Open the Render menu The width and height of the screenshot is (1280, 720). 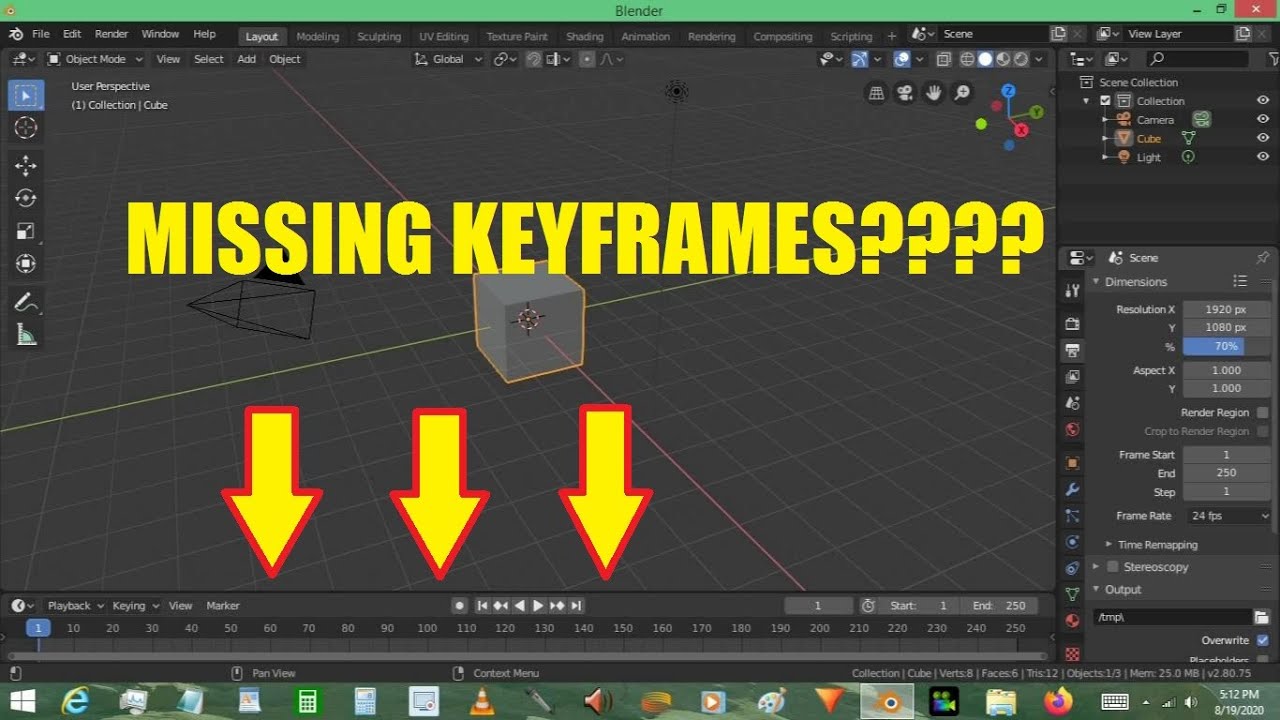coord(111,33)
